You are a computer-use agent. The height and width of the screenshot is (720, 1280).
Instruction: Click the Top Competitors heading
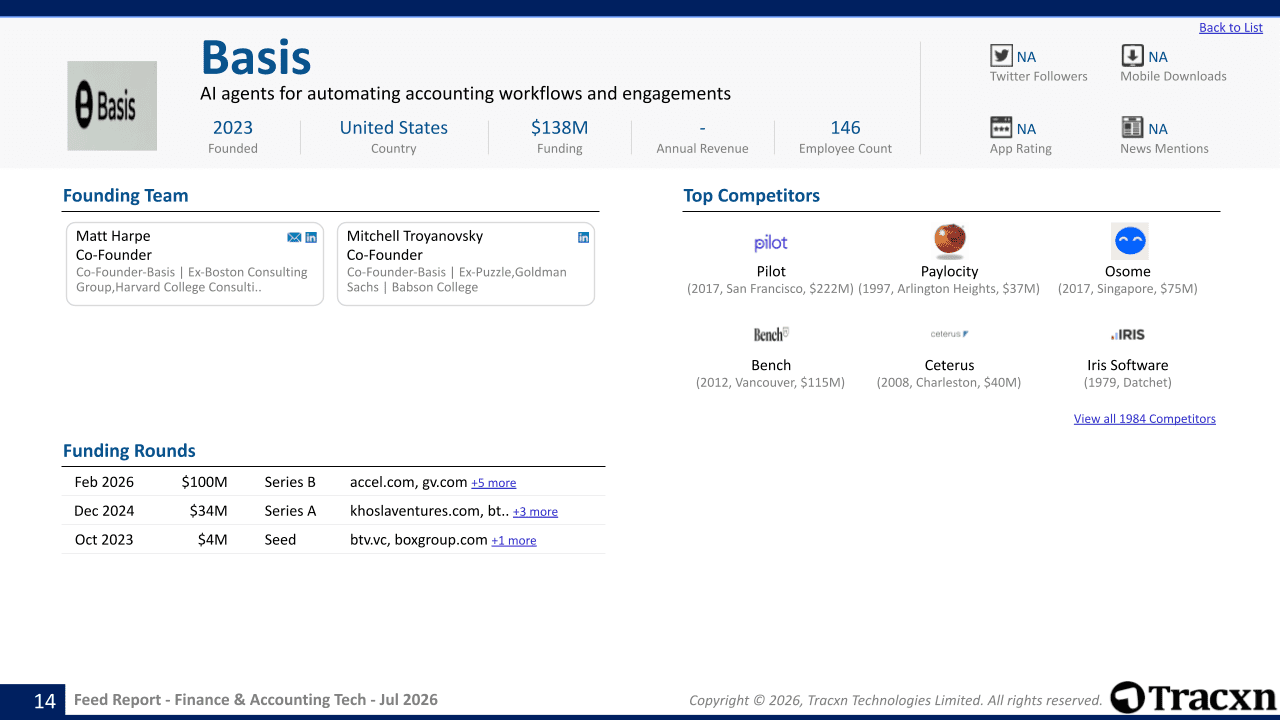click(752, 196)
